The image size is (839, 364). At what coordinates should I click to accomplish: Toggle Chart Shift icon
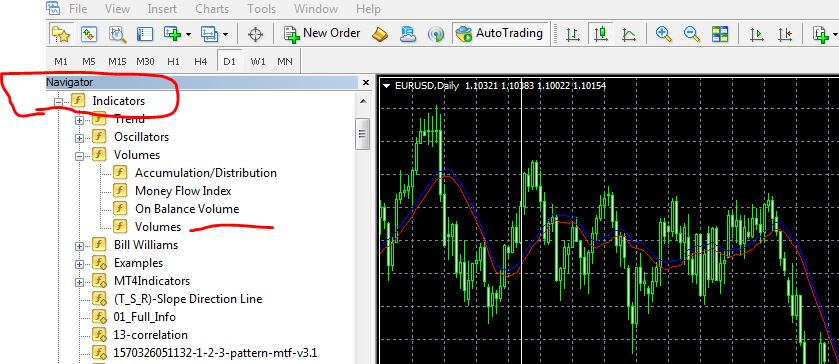785,34
